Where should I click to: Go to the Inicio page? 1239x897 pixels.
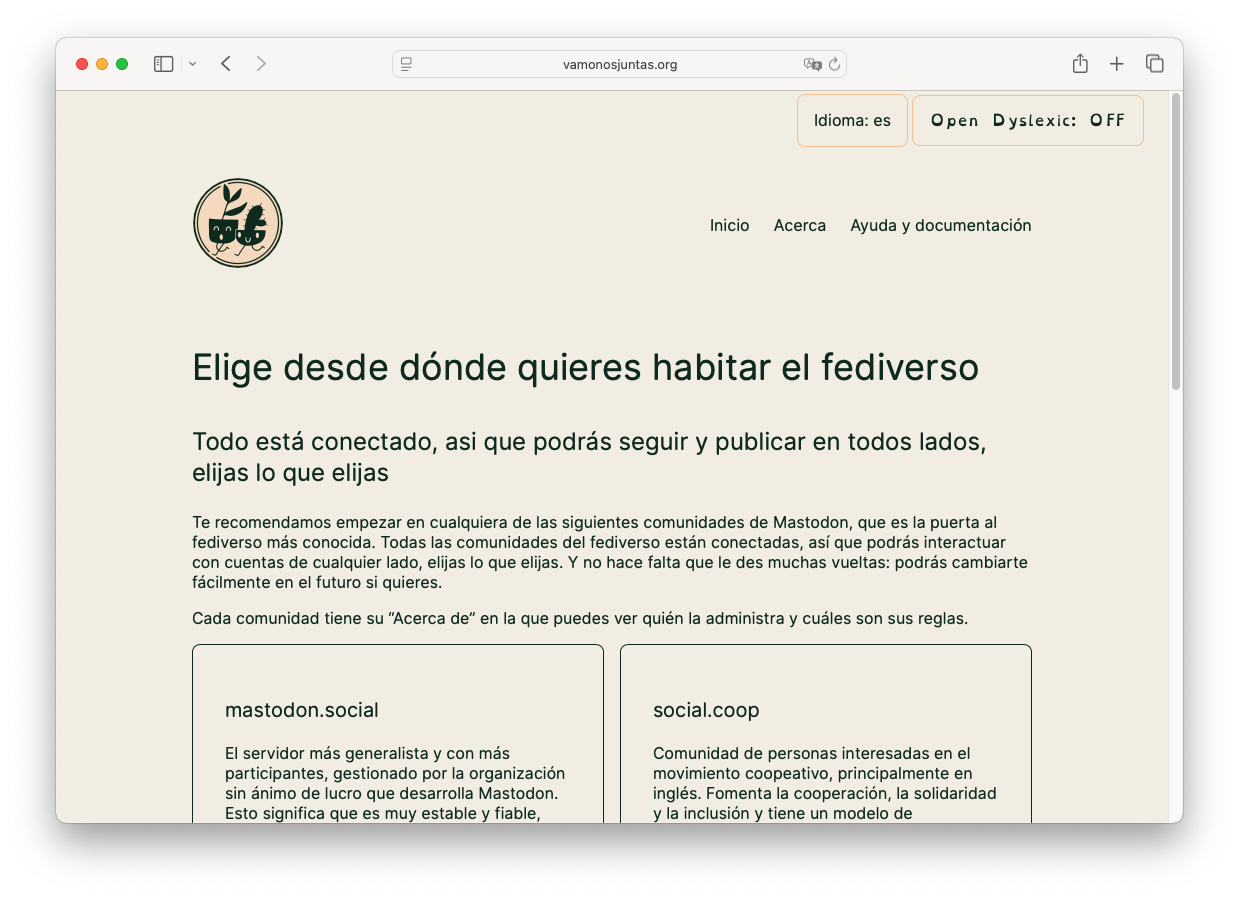pyautogui.click(x=729, y=225)
